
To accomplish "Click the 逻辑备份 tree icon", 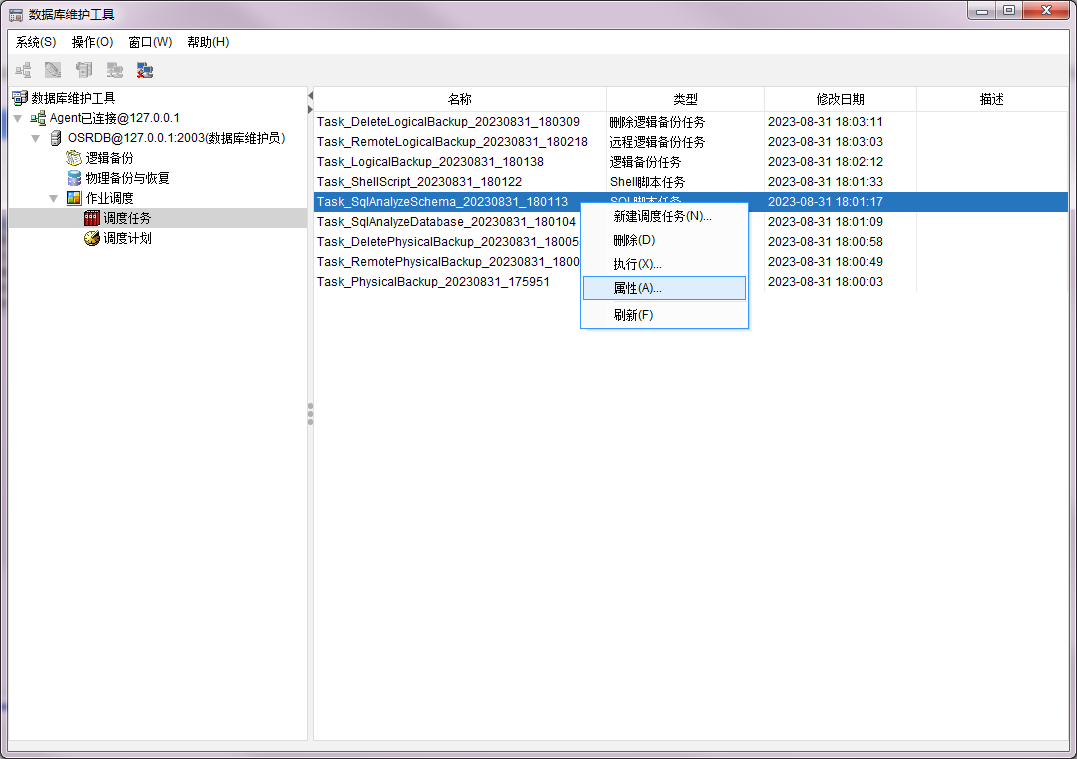I will point(74,158).
